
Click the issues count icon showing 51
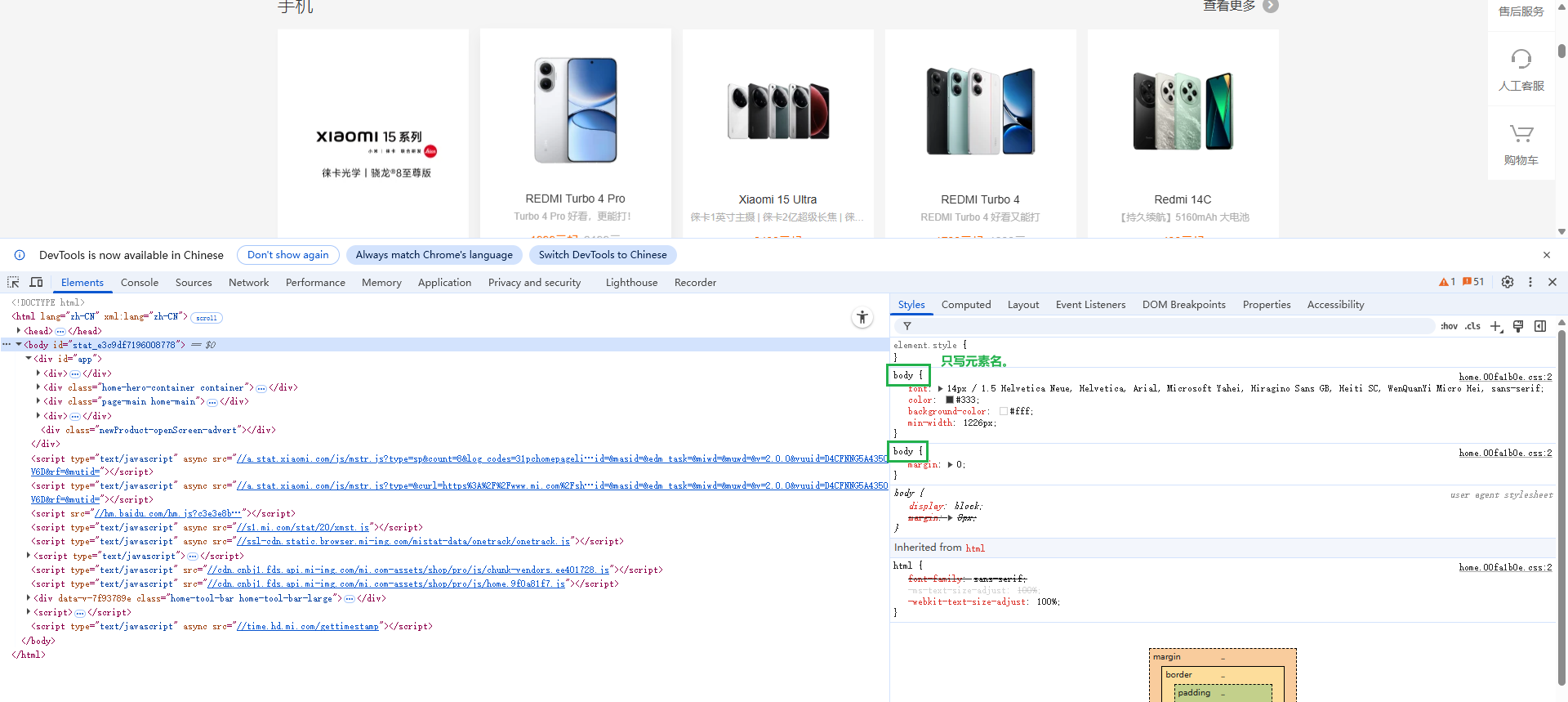tap(1473, 282)
